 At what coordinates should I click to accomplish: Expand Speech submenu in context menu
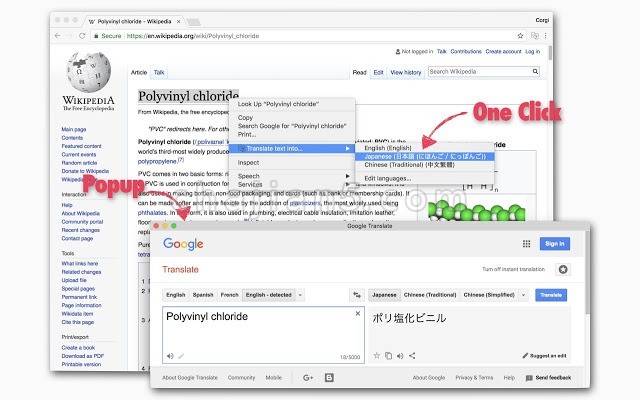(x=292, y=176)
